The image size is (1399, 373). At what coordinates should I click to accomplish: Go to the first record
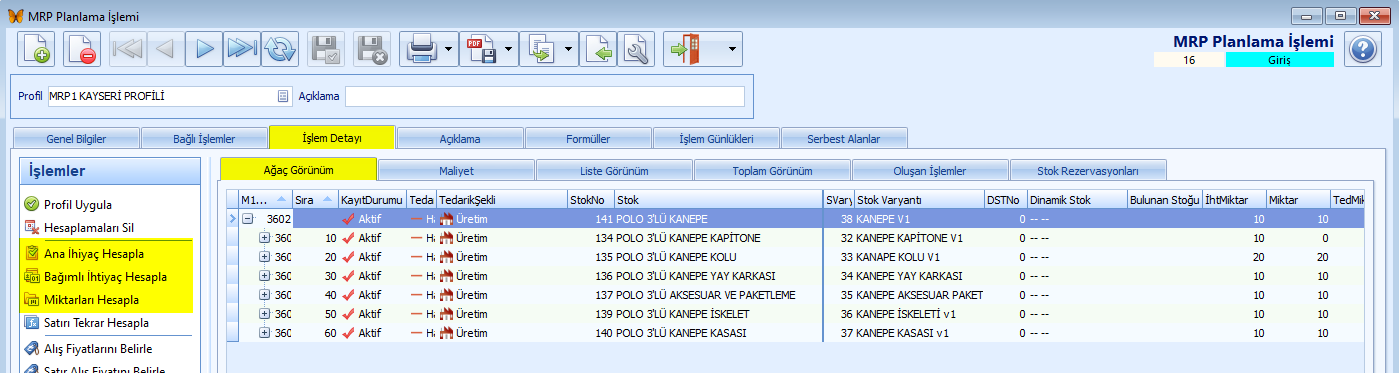point(128,49)
